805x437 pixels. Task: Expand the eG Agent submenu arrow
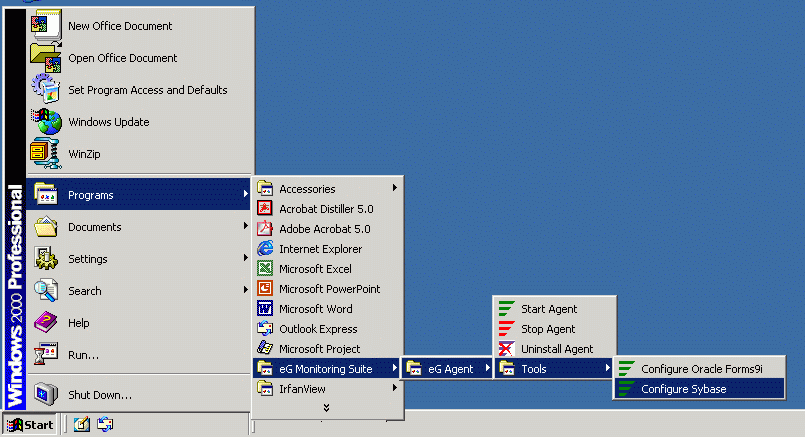point(487,368)
